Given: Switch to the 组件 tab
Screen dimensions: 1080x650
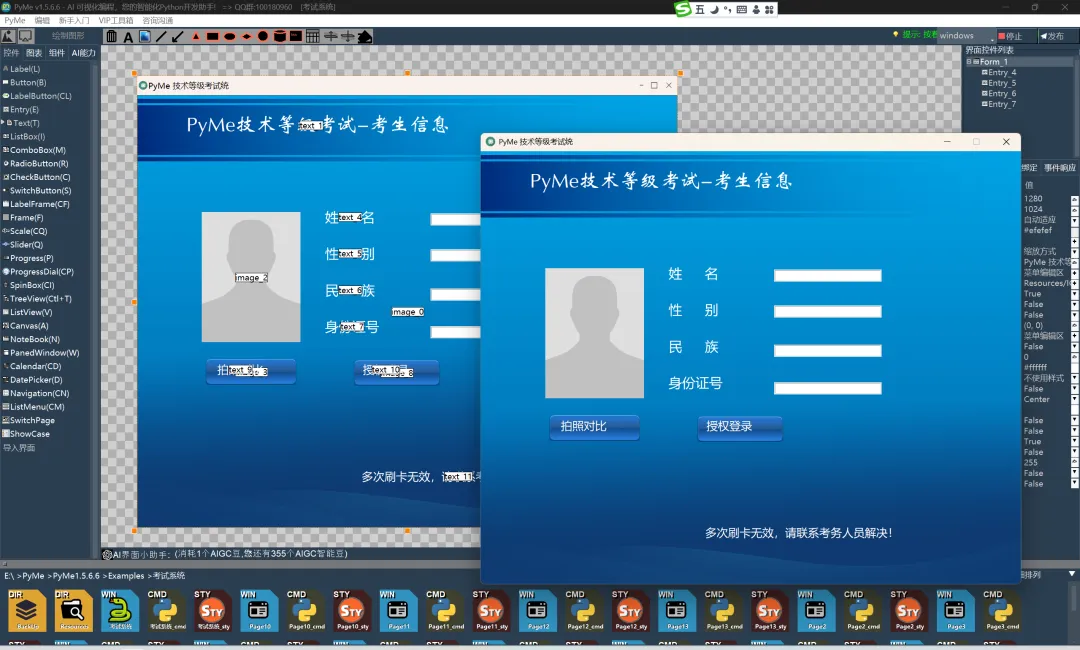Looking at the screenshot, I should point(56,53).
